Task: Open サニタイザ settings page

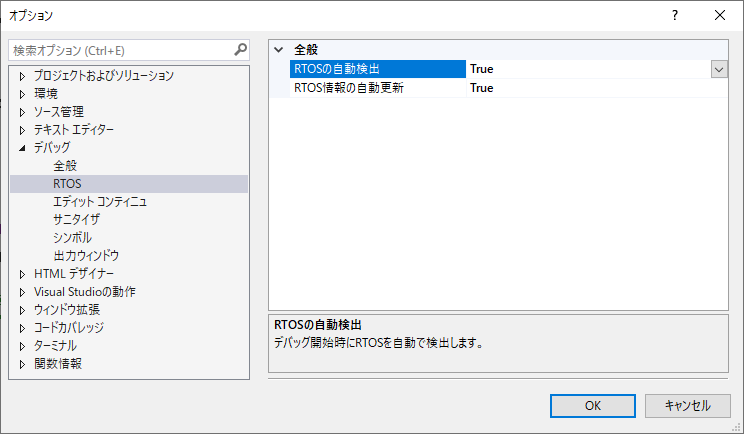Action: click(77, 220)
